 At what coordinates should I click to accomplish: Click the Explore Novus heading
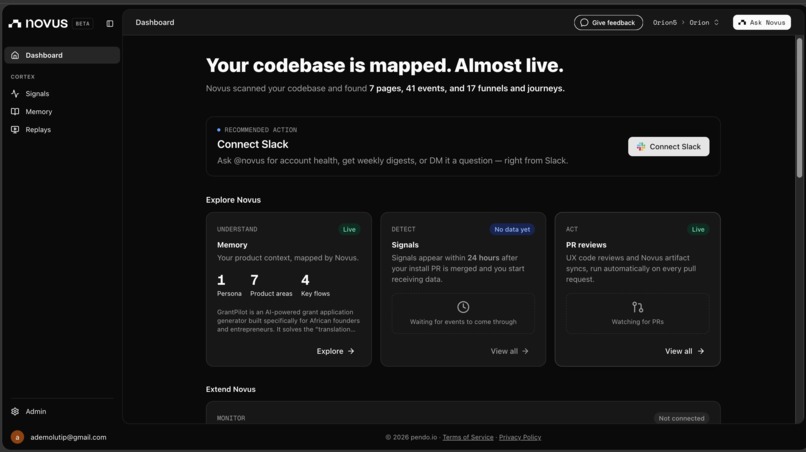pos(233,200)
